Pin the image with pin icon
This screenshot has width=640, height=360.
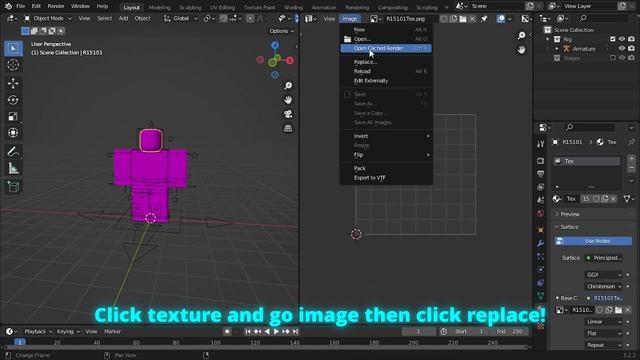[x=484, y=19]
